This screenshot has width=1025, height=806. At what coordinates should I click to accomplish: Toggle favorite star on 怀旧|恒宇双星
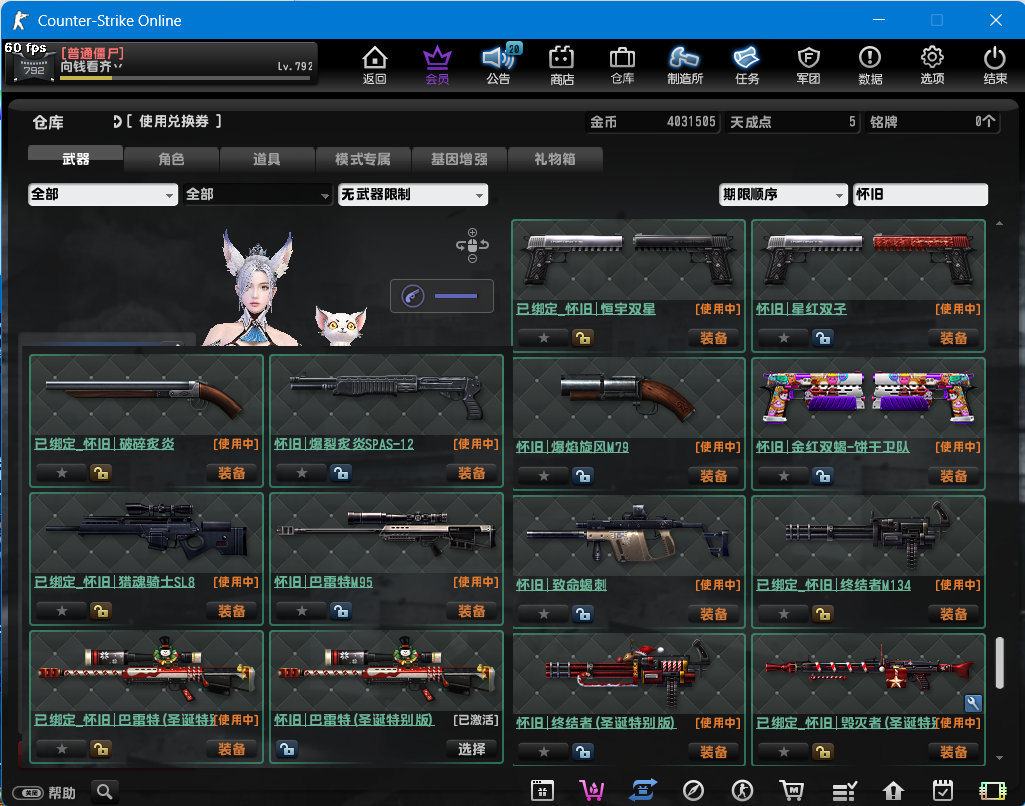544,338
